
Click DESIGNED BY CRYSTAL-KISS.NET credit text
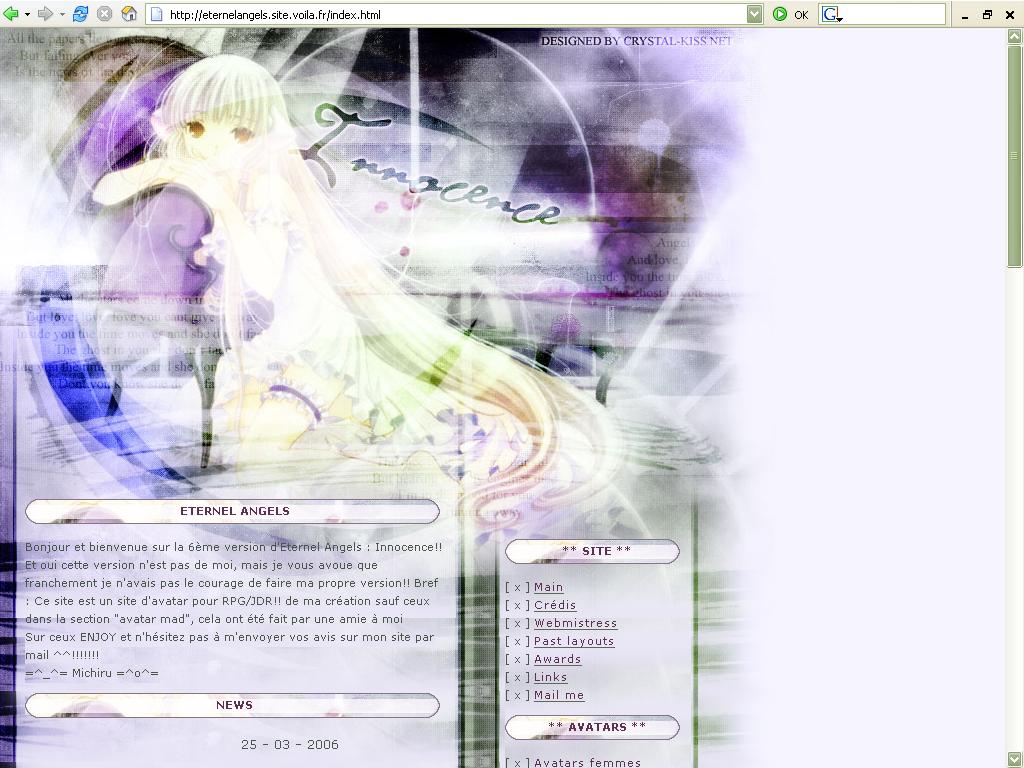click(637, 40)
